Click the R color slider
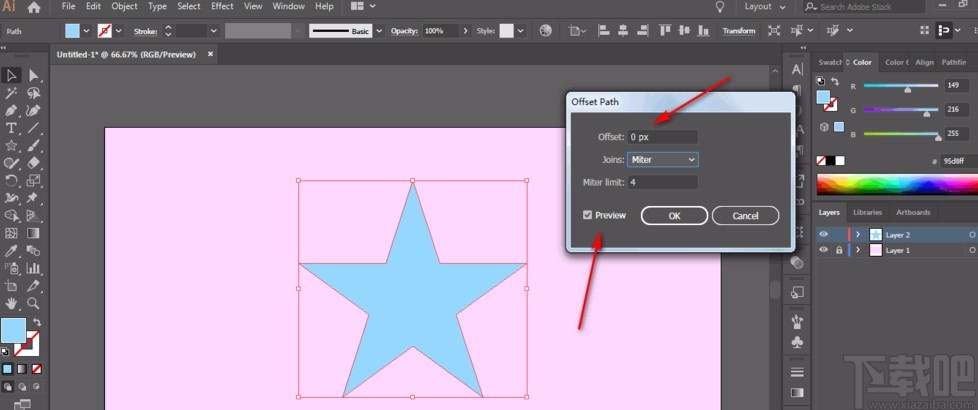 (901, 86)
